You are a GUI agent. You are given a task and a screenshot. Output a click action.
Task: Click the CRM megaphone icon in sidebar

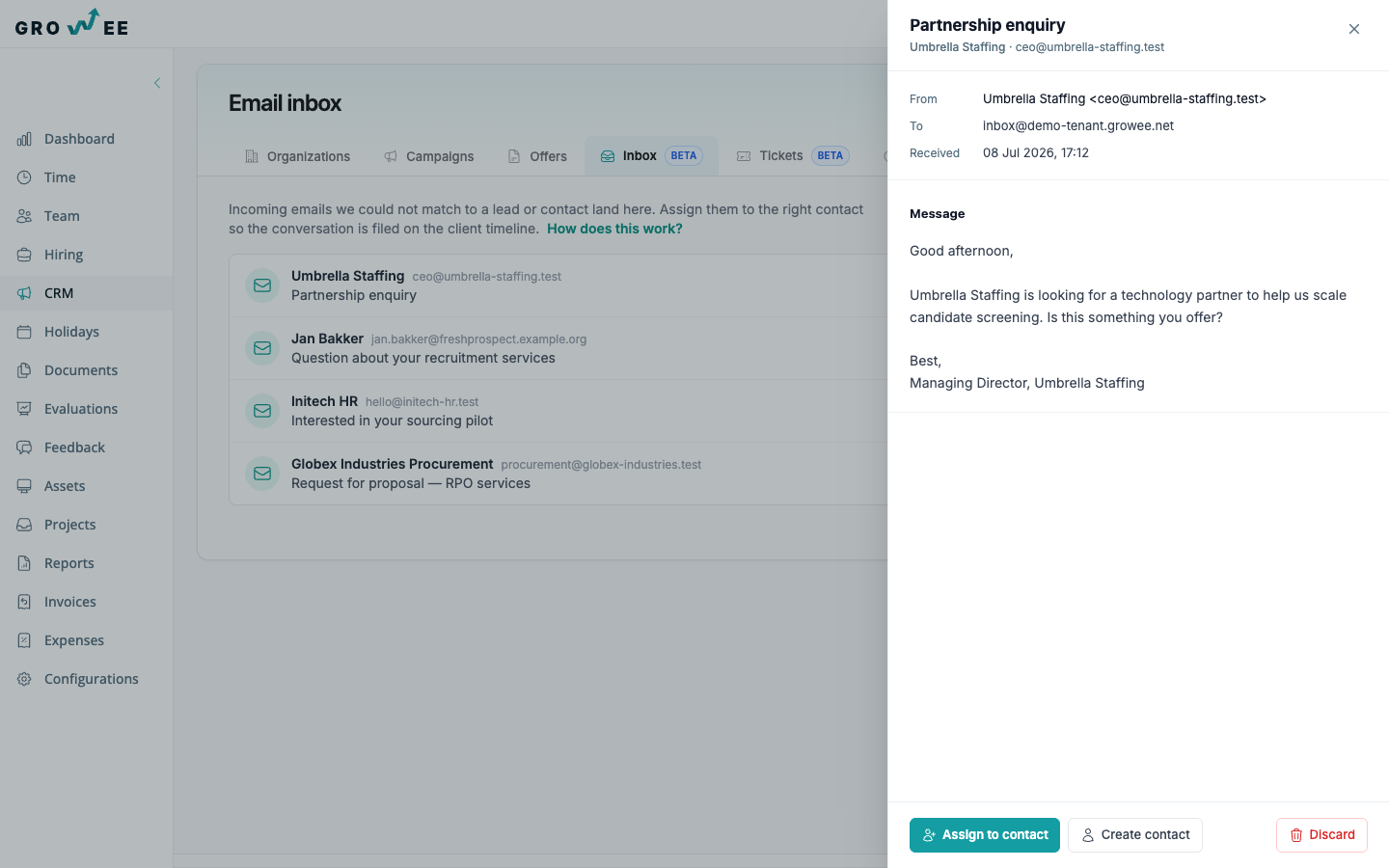[24, 293]
